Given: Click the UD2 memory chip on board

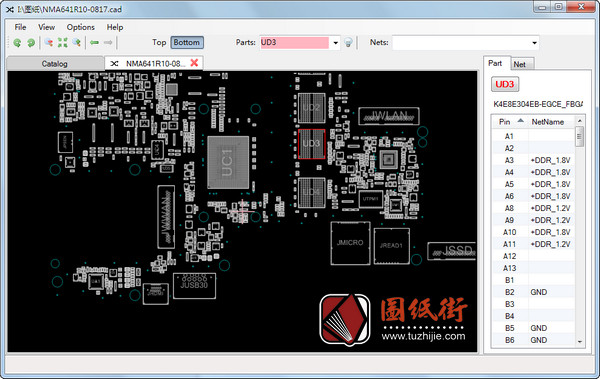Looking at the screenshot, I should [x=311, y=108].
